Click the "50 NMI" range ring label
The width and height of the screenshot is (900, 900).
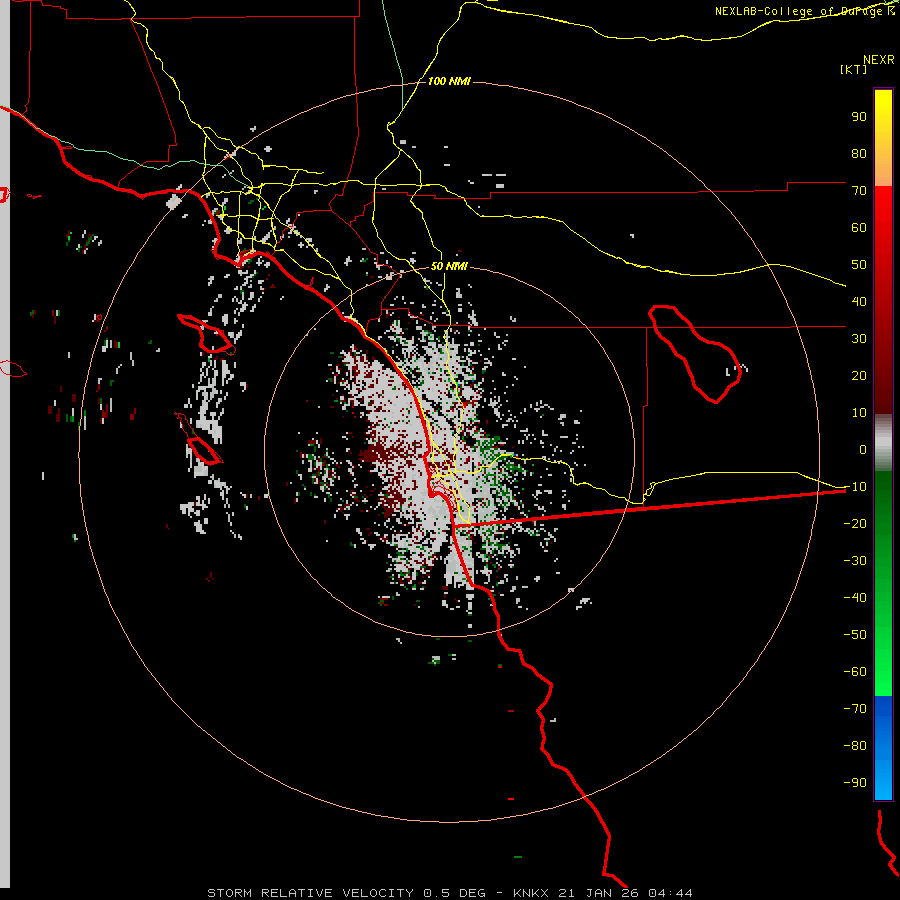(449, 266)
